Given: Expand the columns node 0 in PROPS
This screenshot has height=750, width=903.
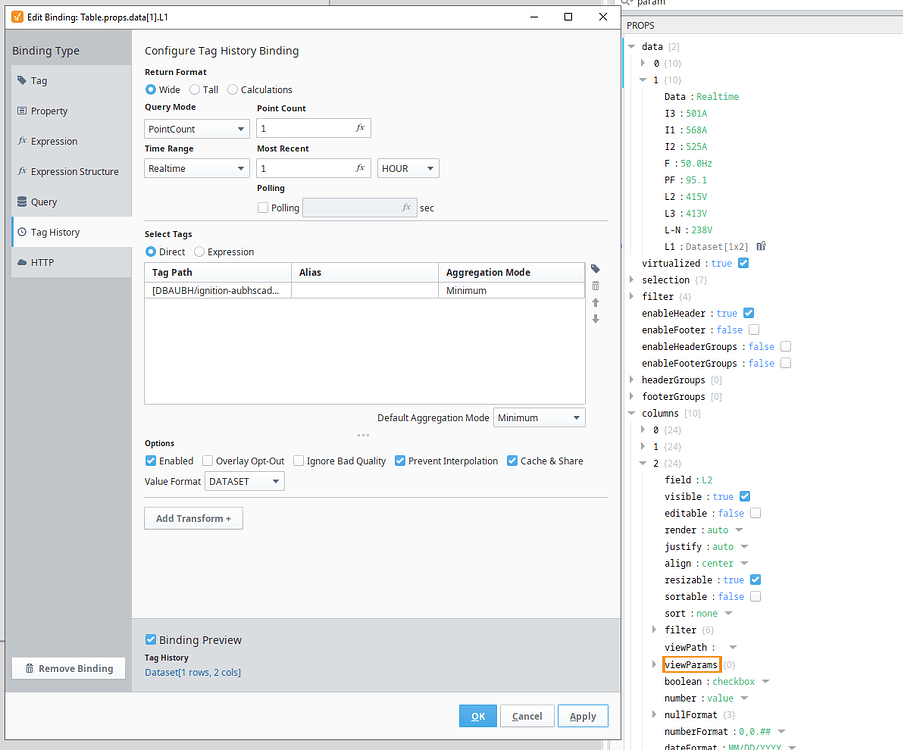Looking at the screenshot, I should (x=645, y=429).
